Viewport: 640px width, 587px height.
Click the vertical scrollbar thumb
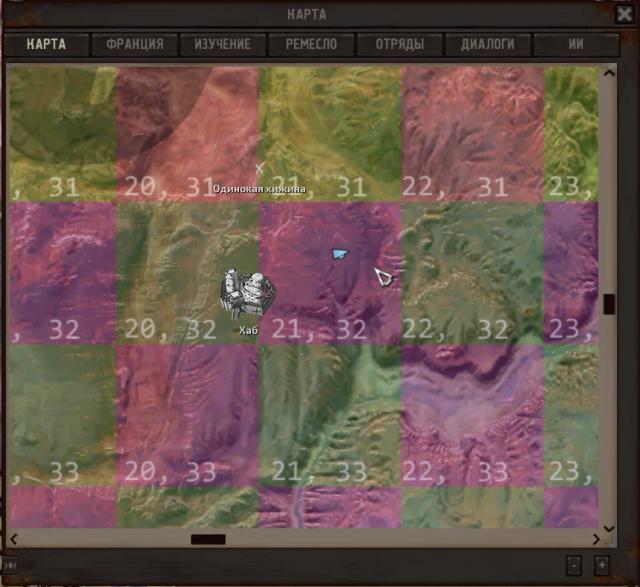pos(609,304)
